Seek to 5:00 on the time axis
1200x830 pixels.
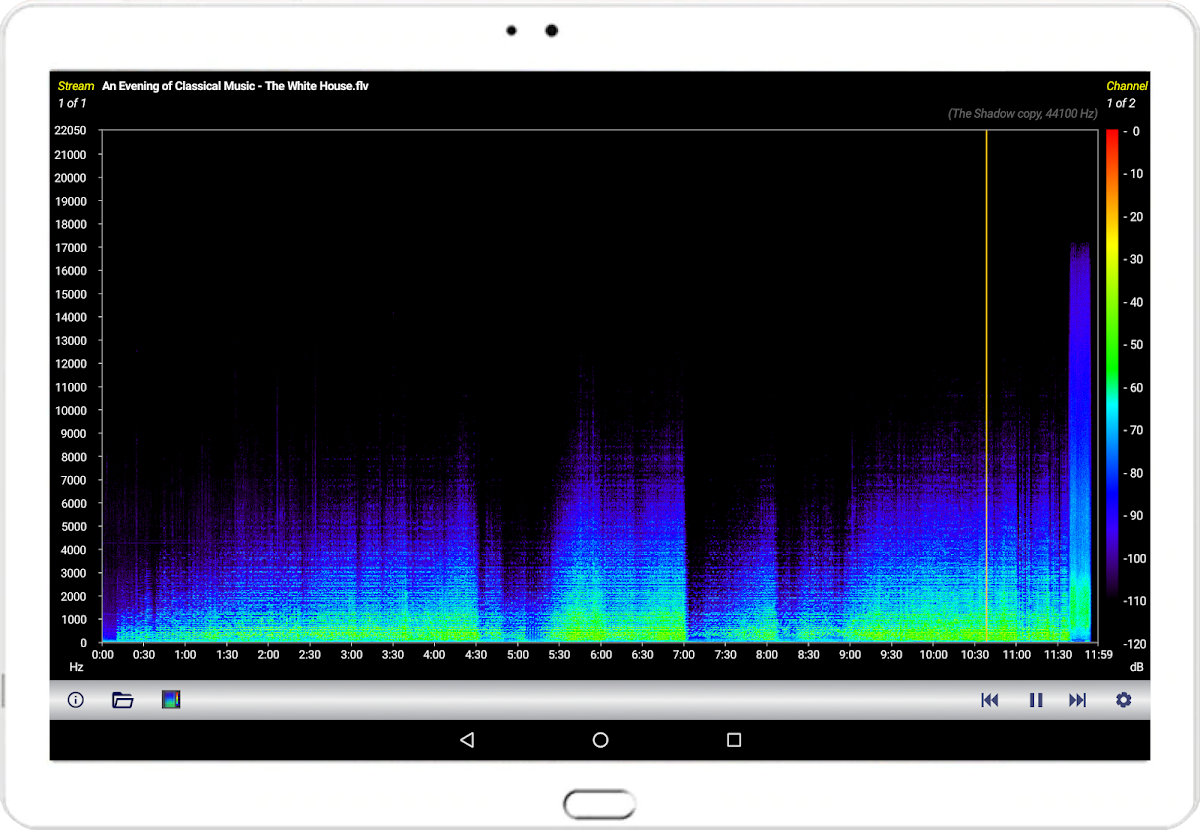point(517,655)
